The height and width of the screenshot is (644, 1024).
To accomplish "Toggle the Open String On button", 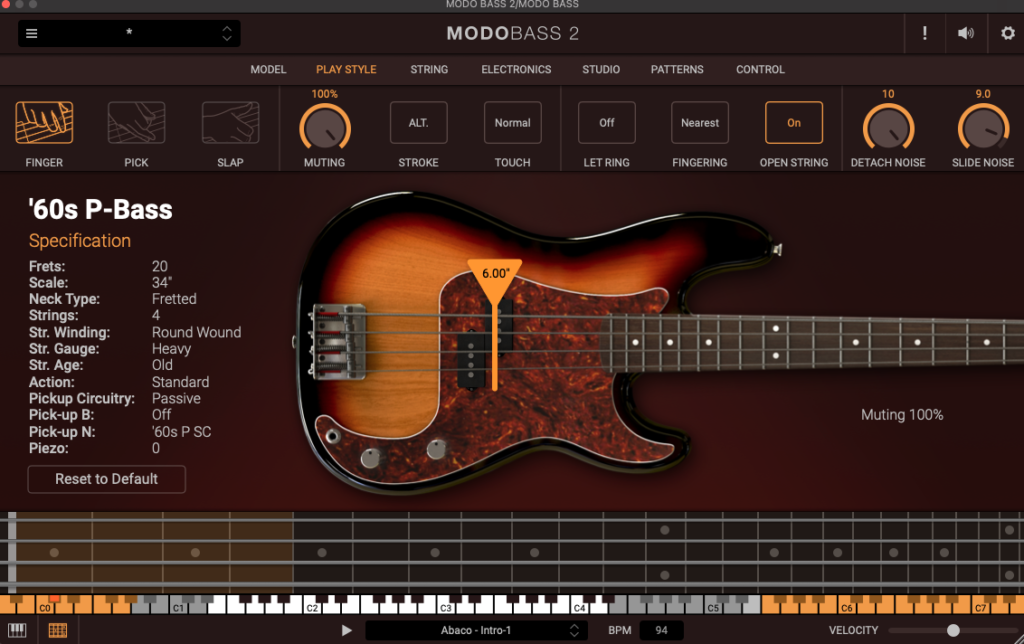I will point(794,123).
